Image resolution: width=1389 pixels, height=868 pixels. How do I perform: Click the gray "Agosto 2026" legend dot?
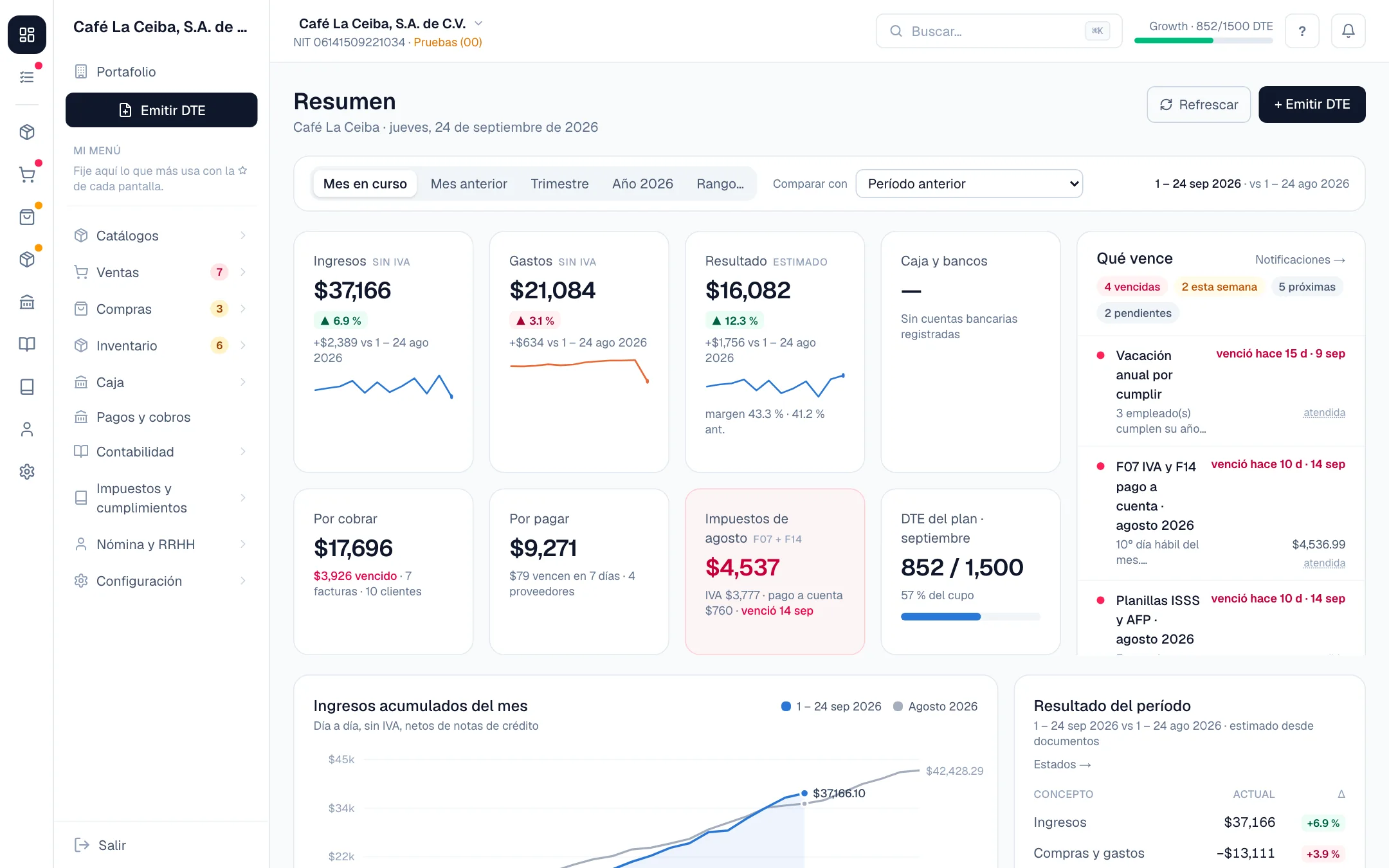pyautogui.click(x=898, y=707)
